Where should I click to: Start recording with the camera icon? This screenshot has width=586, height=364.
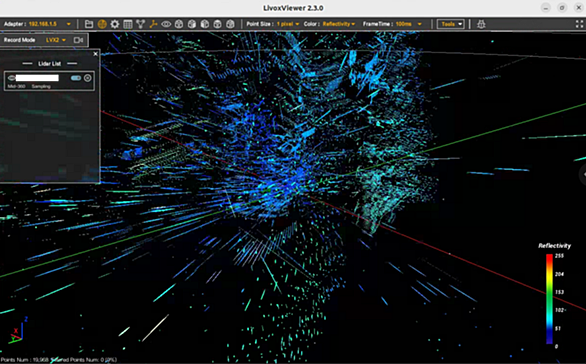[78, 40]
